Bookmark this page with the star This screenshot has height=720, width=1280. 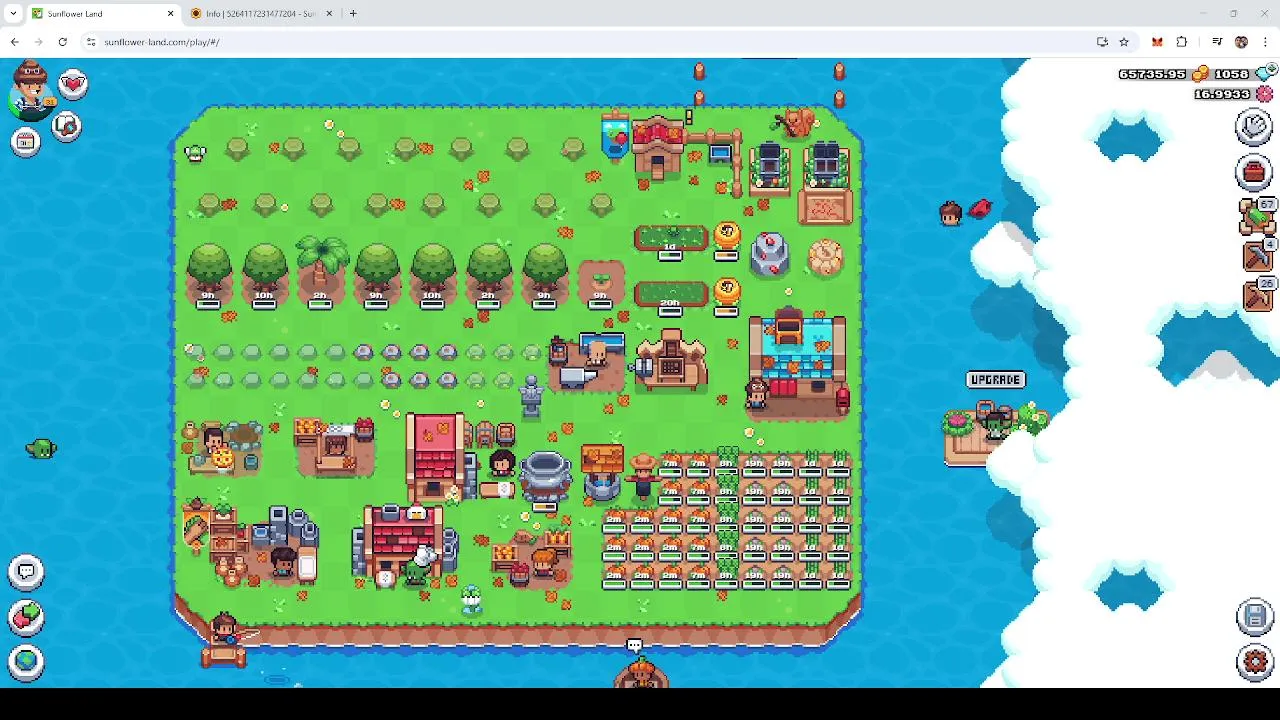click(x=1124, y=42)
